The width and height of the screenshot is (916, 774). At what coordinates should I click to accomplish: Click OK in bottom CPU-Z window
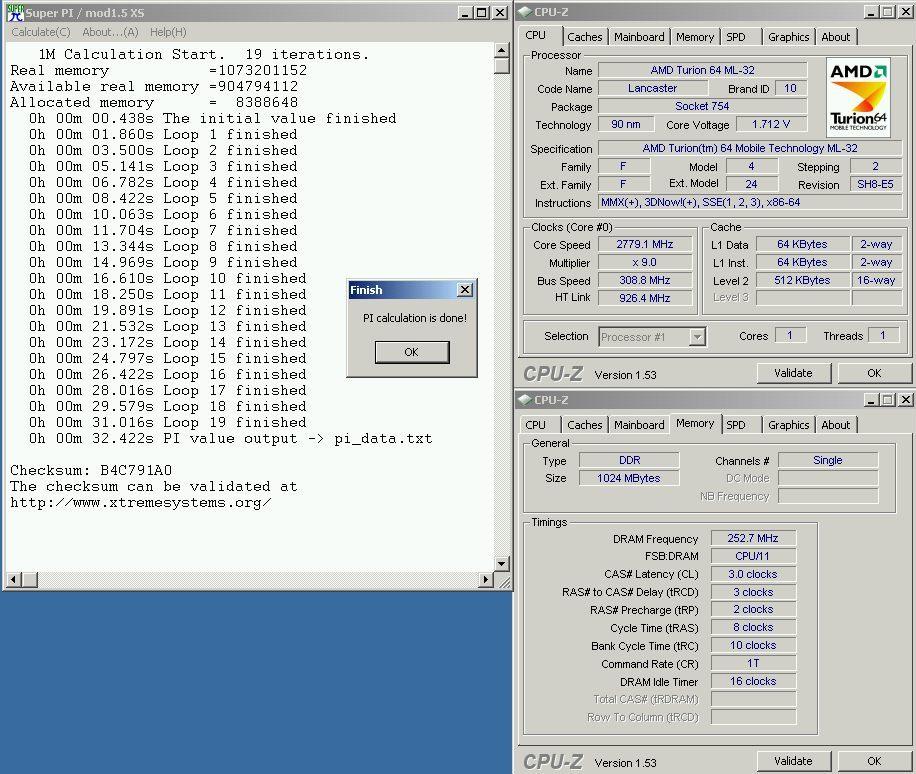click(x=874, y=761)
